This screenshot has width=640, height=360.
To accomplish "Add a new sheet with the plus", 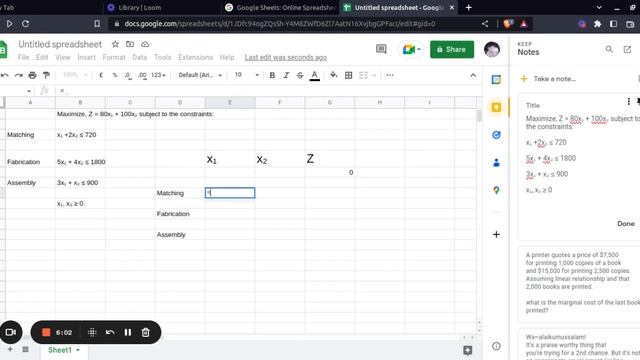I will (10, 349).
